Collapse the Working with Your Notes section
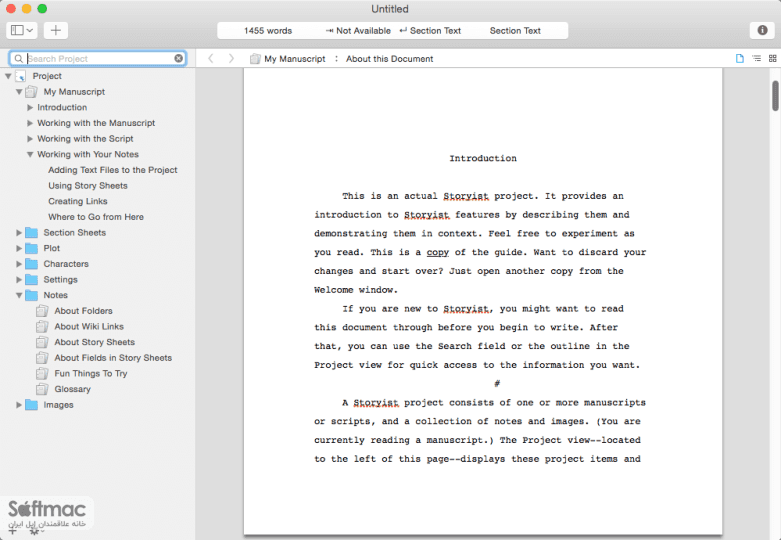Image resolution: width=781 pixels, height=540 pixels. coord(30,154)
